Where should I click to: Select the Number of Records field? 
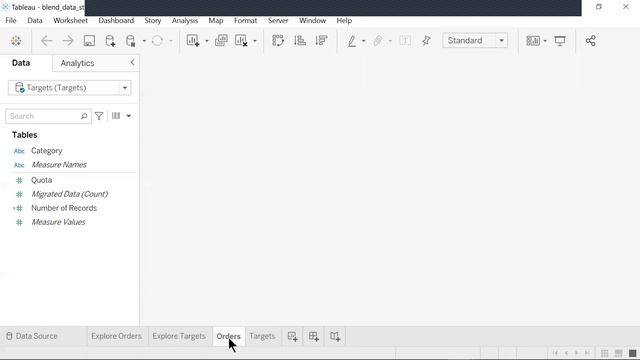click(x=64, y=208)
